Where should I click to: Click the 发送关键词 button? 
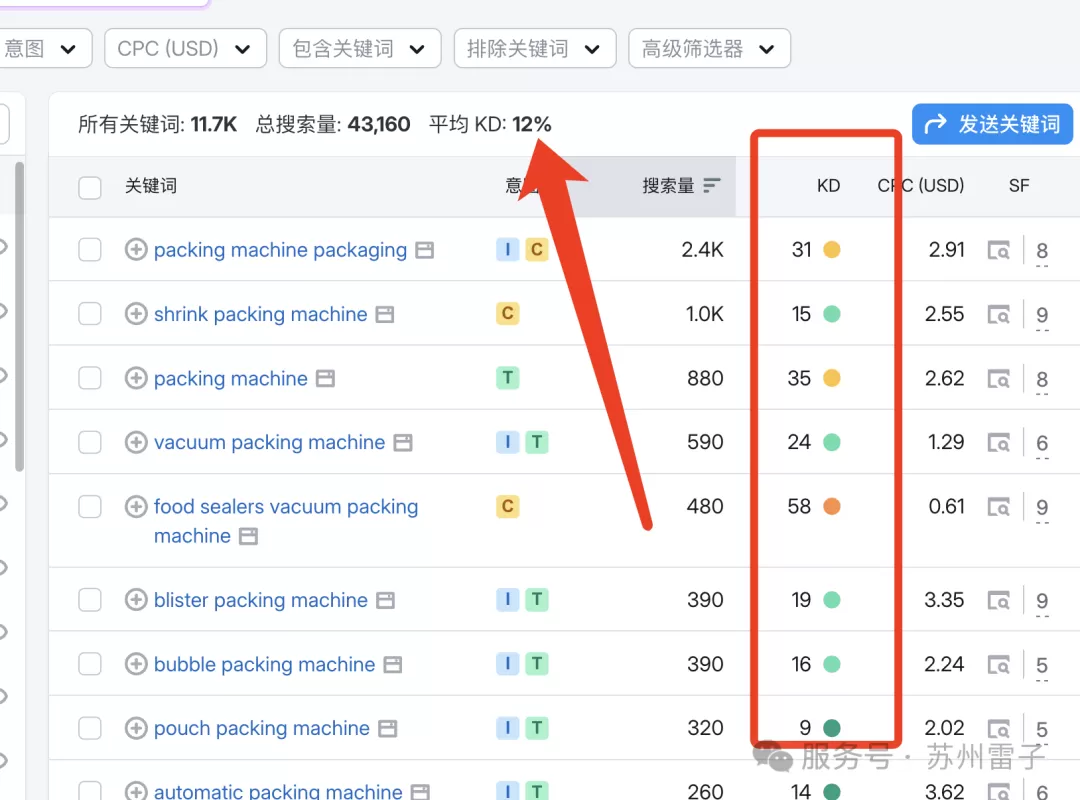tap(993, 124)
